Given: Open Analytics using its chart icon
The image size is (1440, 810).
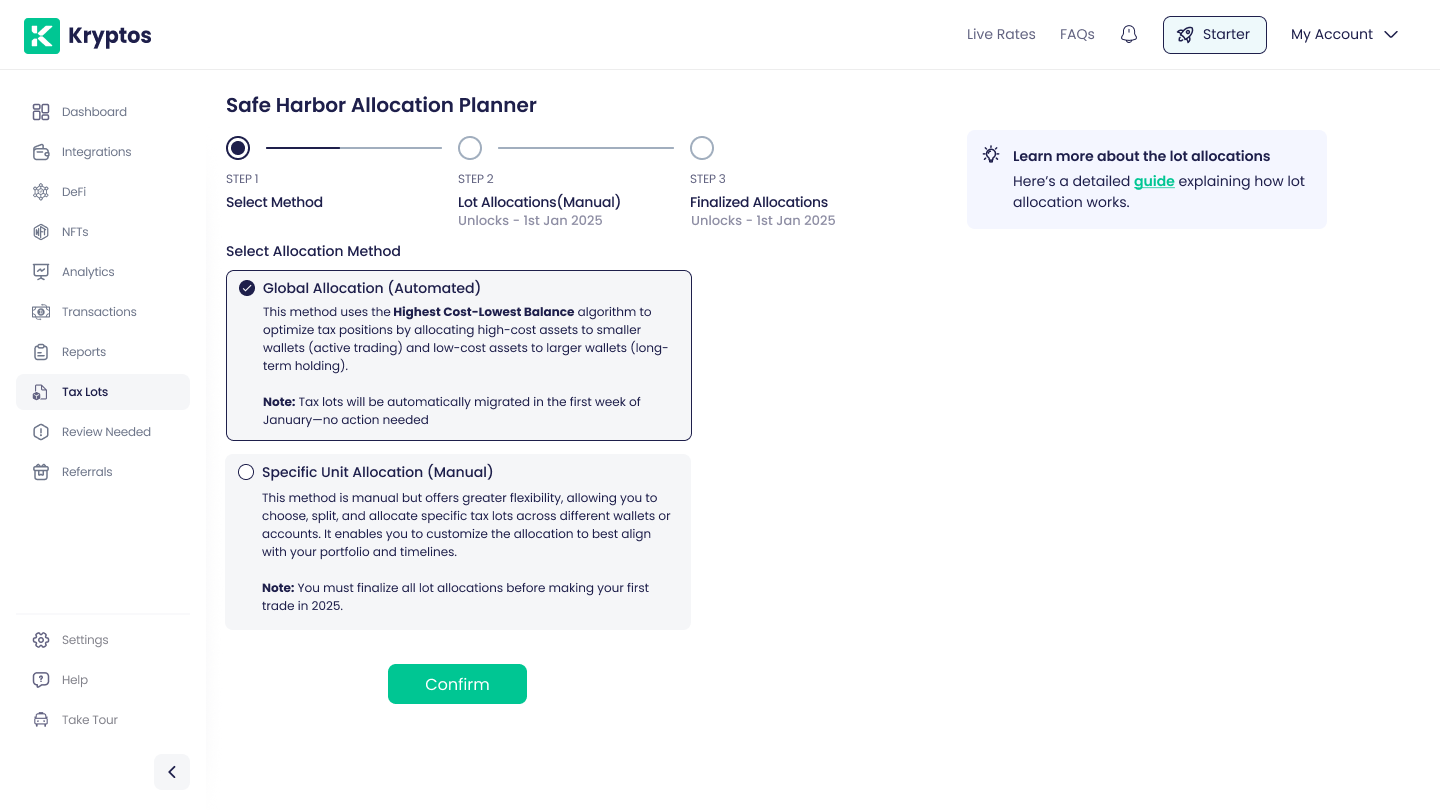Looking at the screenshot, I should (x=41, y=272).
